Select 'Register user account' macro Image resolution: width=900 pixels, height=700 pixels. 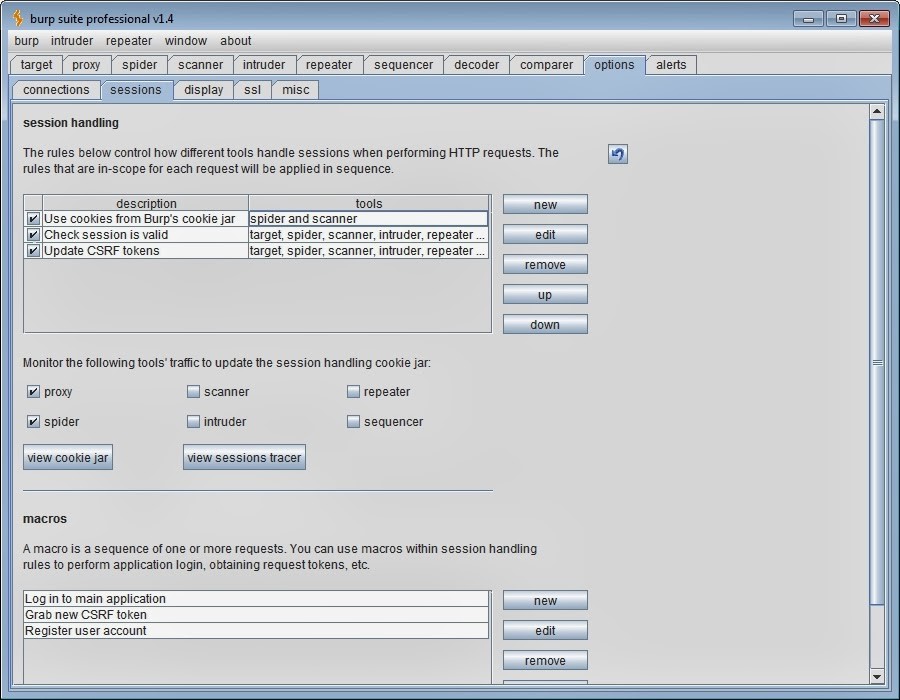pyautogui.click(x=256, y=631)
